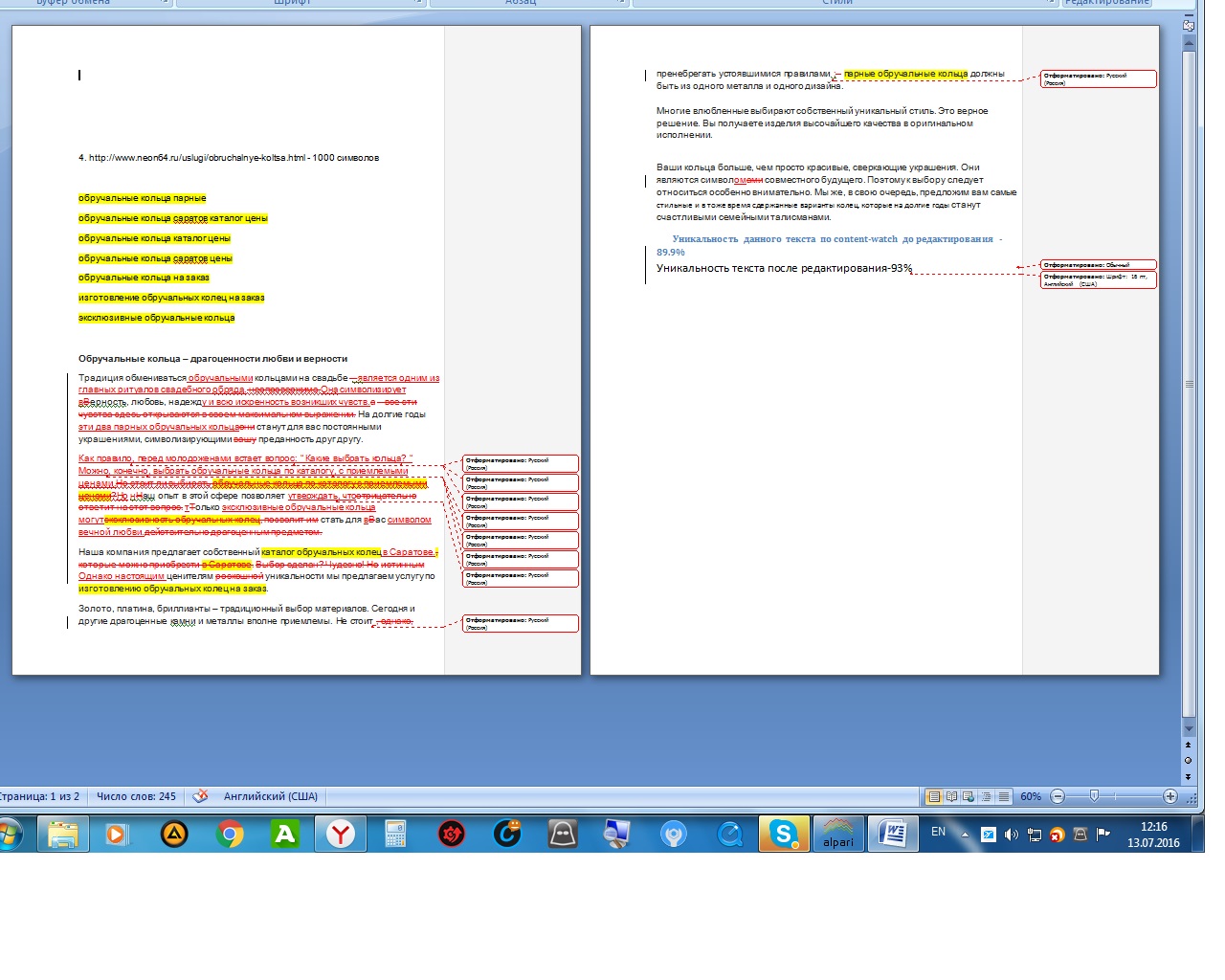Launch AIMP from the taskbar

click(173, 835)
